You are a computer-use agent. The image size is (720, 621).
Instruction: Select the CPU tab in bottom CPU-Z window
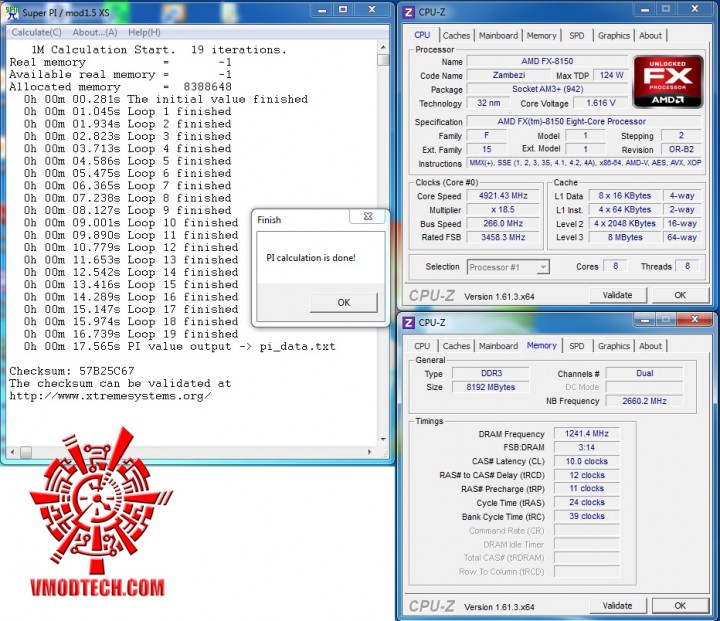[x=422, y=346]
